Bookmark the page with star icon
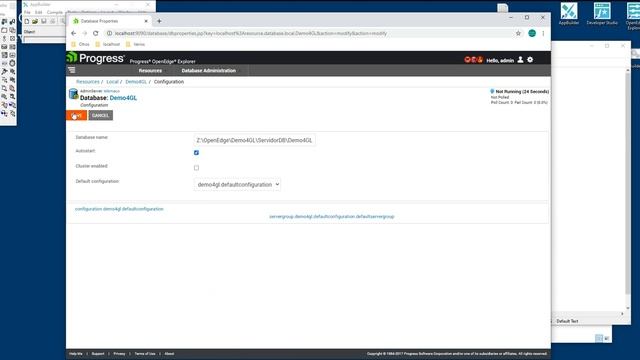The image size is (640, 360). click(x=518, y=33)
